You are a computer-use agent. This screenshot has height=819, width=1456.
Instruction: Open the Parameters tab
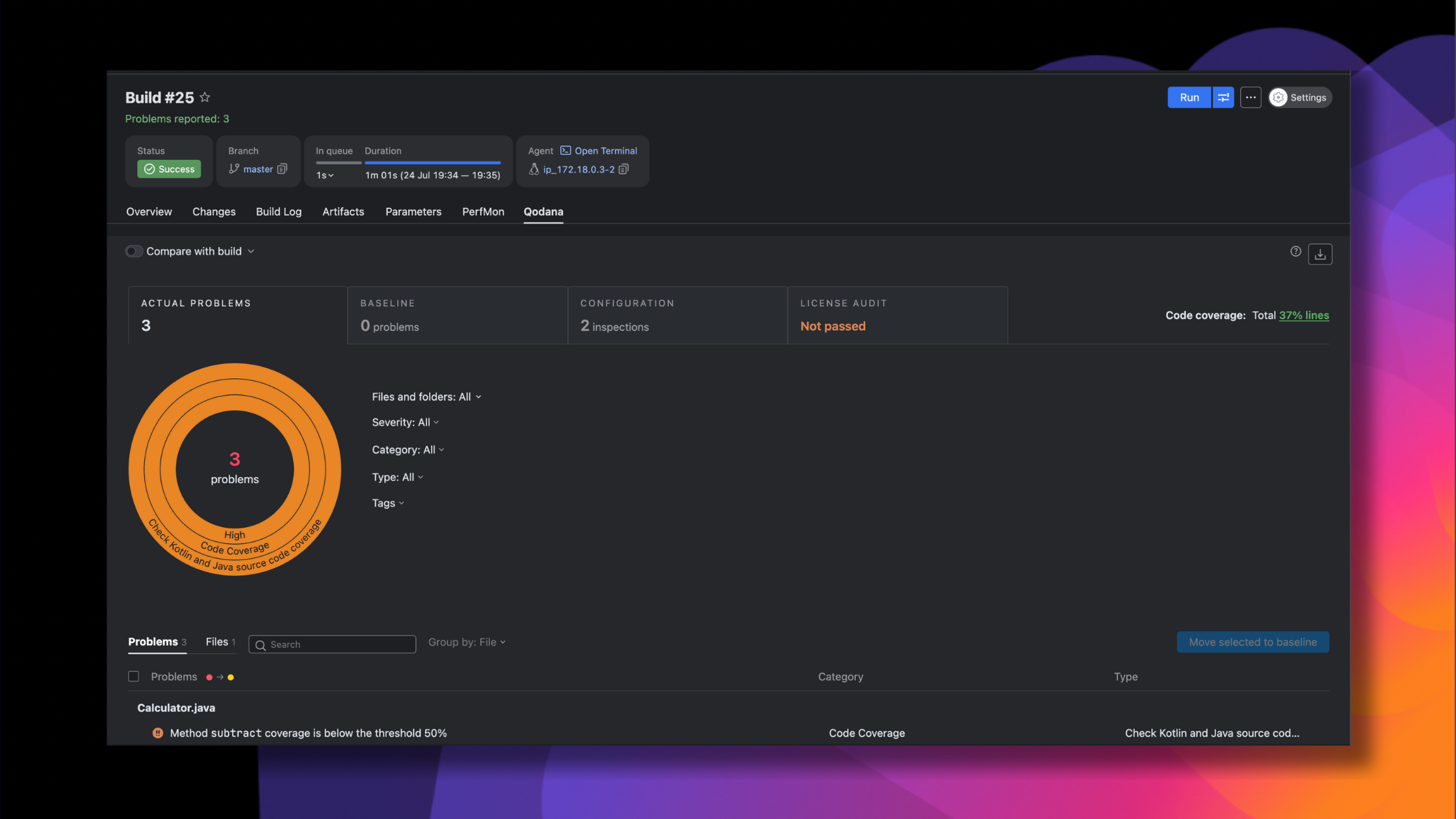tap(413, 212)
